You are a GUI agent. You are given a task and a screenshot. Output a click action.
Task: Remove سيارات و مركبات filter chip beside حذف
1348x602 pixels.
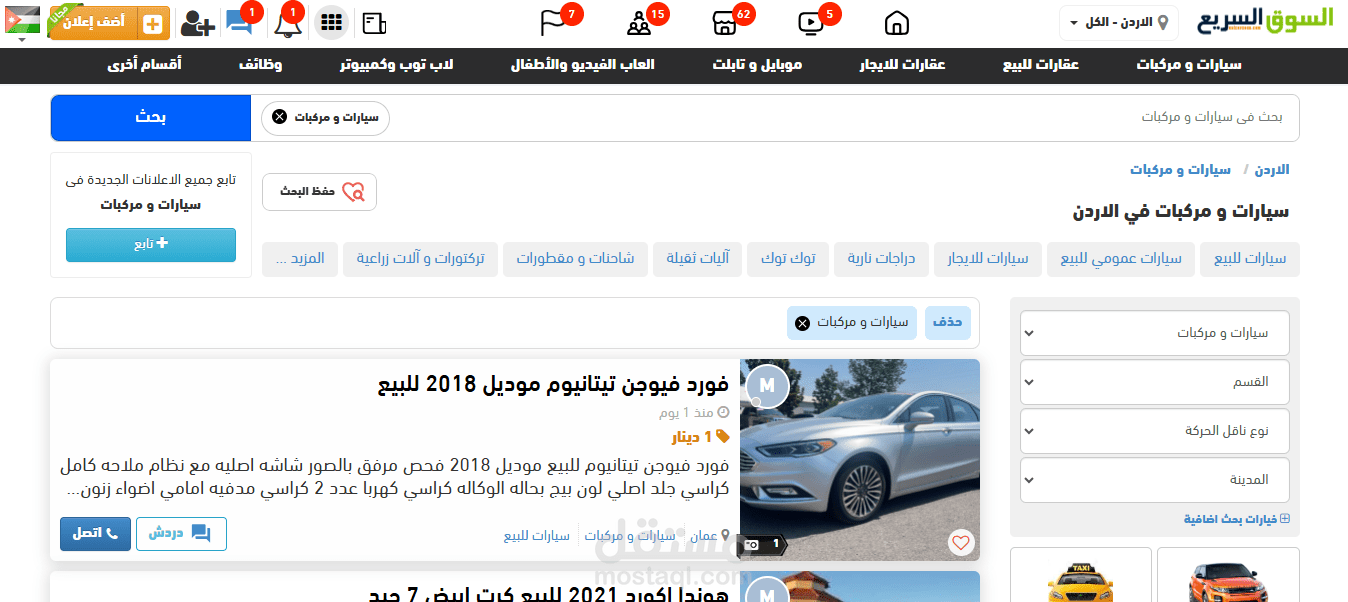tap(802, 323)
